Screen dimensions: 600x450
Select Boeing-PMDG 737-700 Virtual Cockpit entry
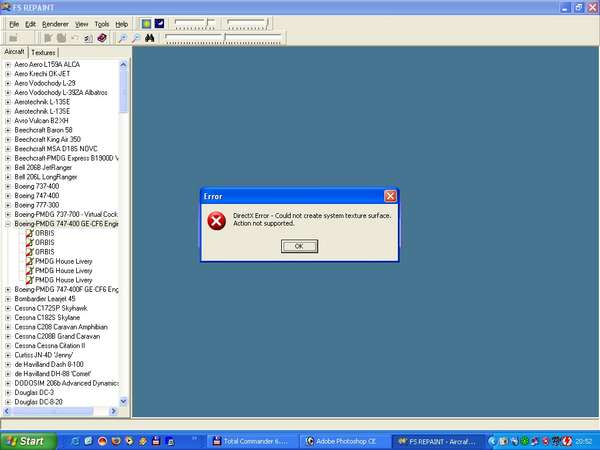66,214
